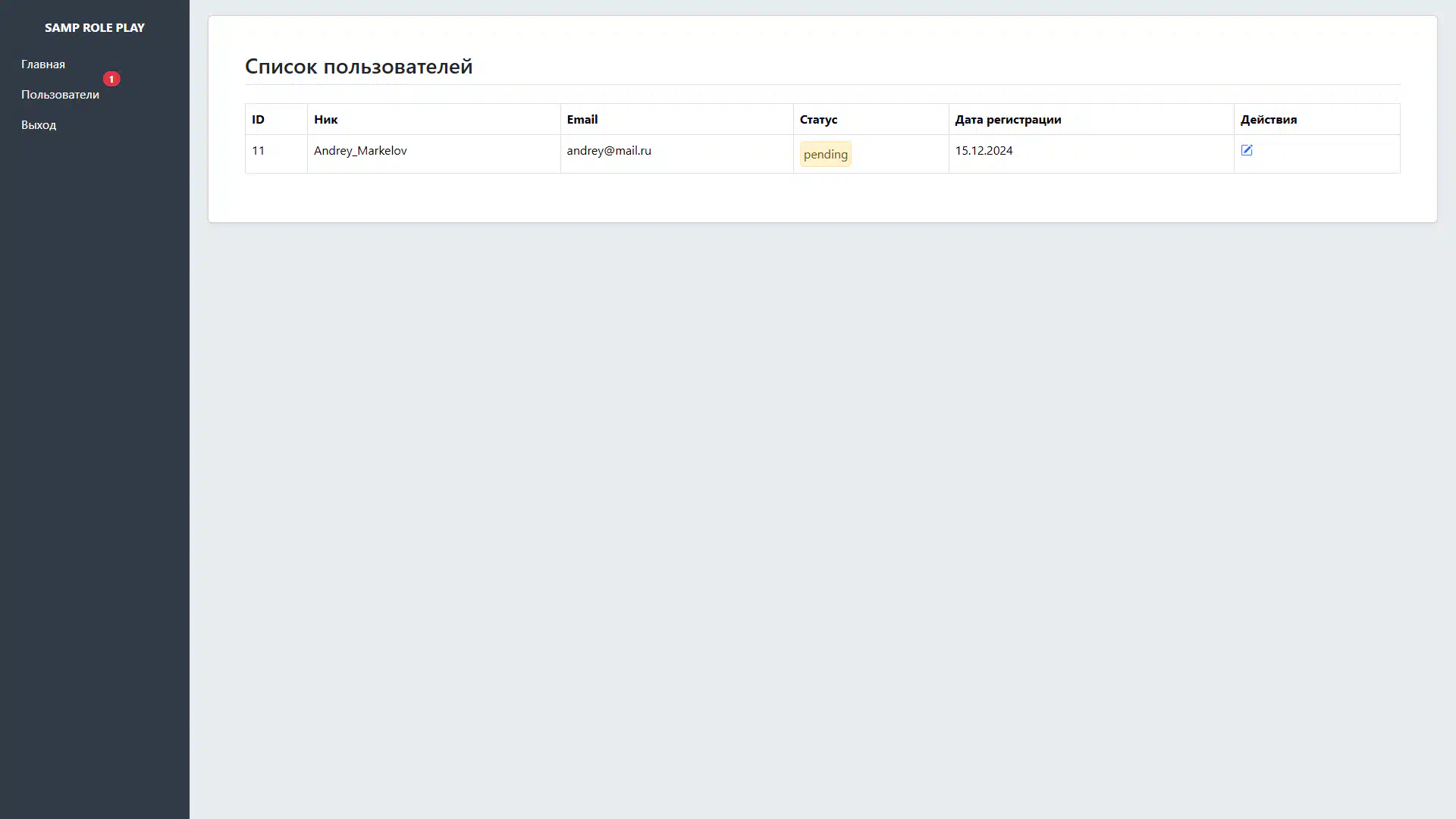Viewport: 1456px width, 819px height.
Task: Click the andrey@mail.ru email cell
Action: [x=609, y=151]
